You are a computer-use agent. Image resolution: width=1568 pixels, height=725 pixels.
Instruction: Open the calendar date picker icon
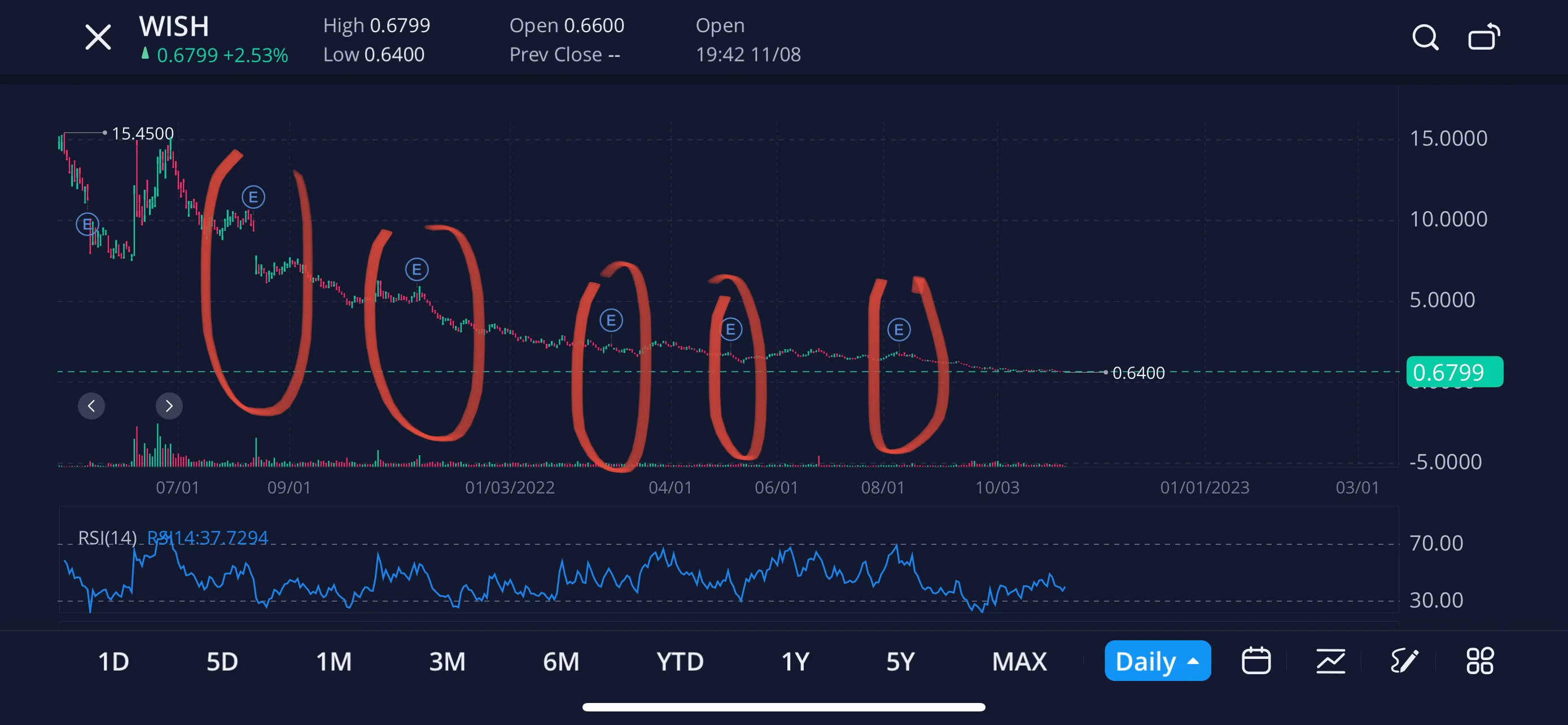[x=1256, y=661]
